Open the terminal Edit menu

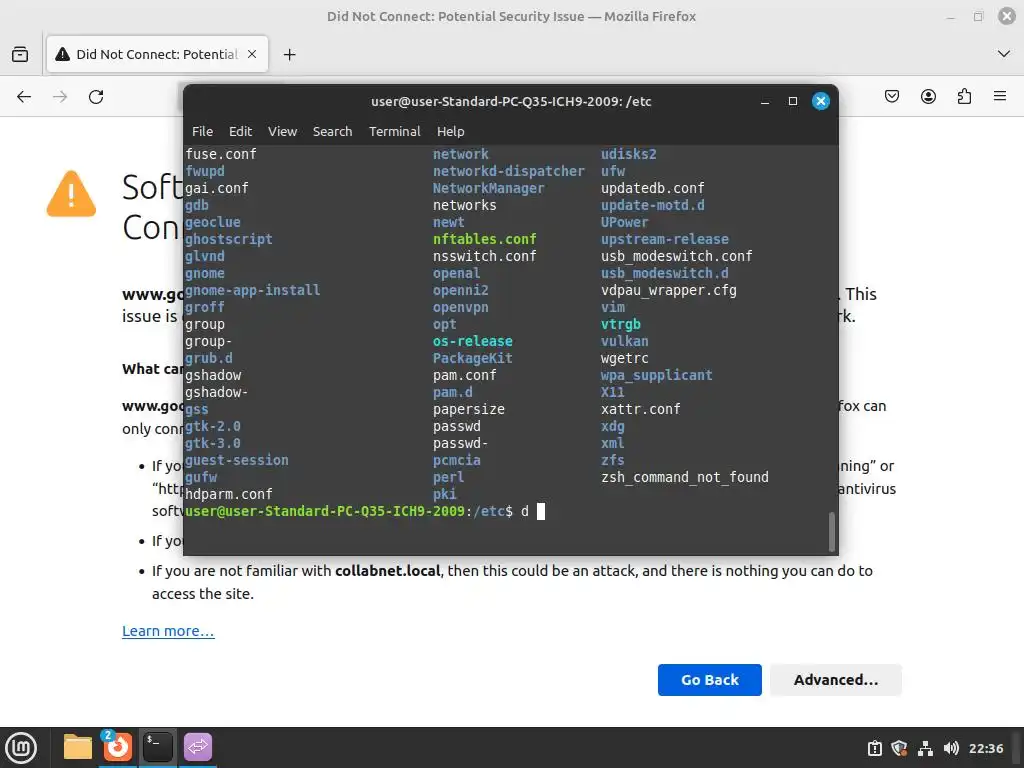pos(240,131)
